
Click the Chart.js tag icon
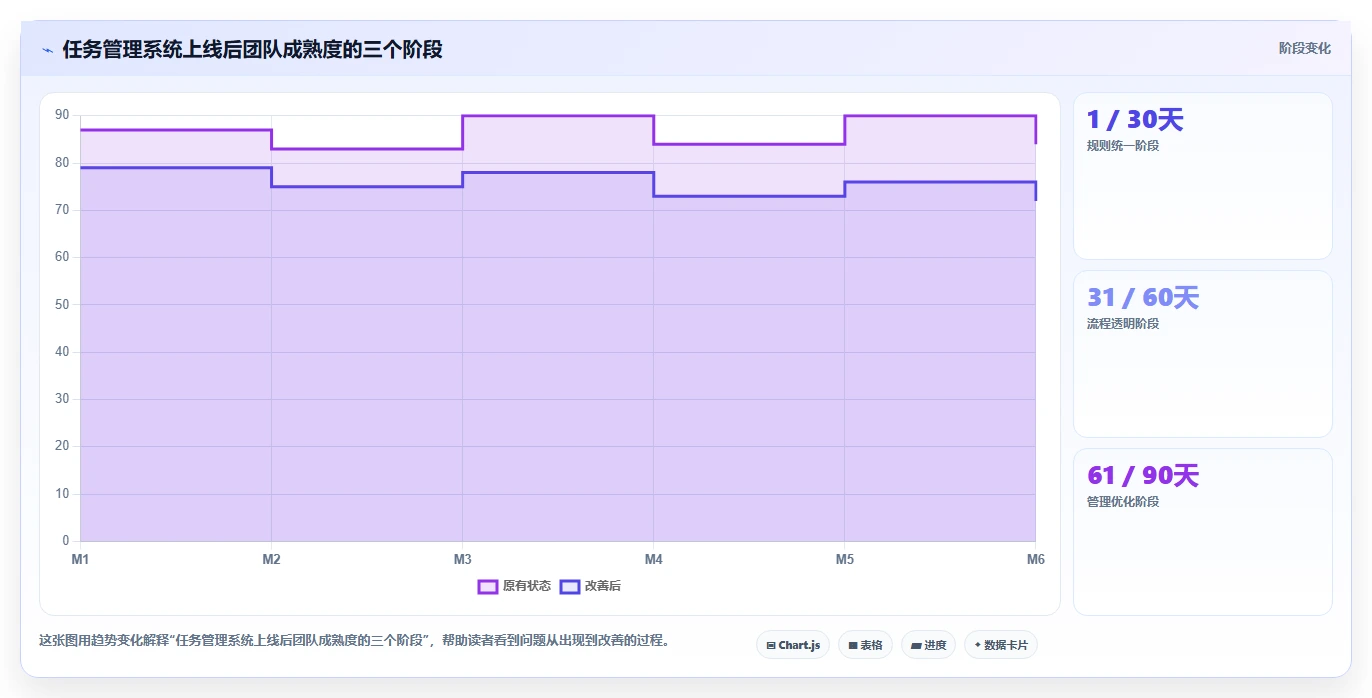tap(771, 646)
